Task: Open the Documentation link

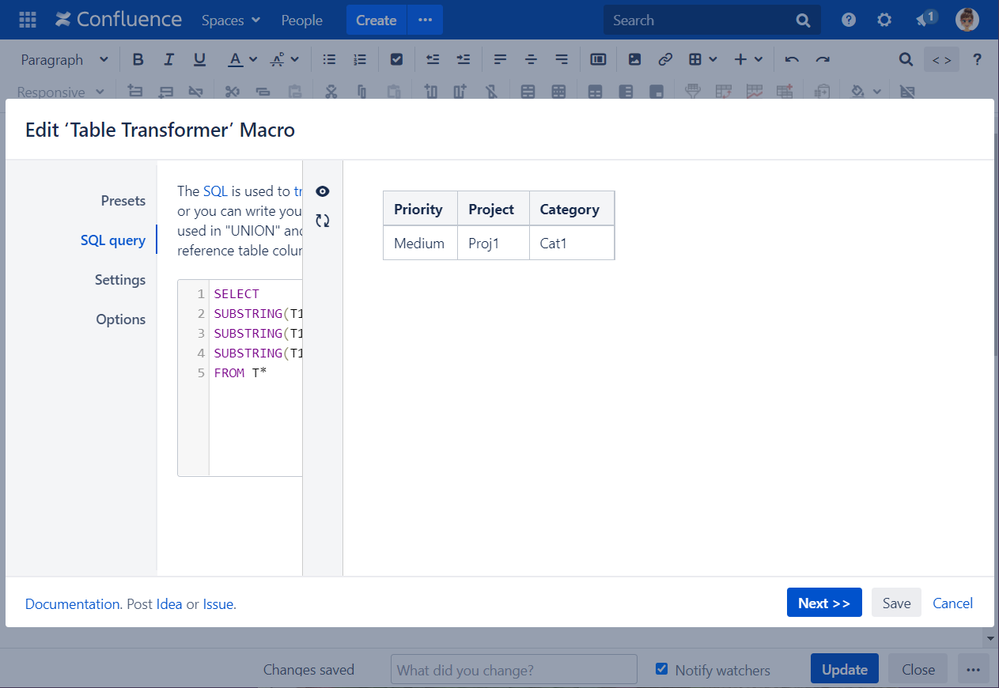Action: pyautogui.click(x=72, y=604)
